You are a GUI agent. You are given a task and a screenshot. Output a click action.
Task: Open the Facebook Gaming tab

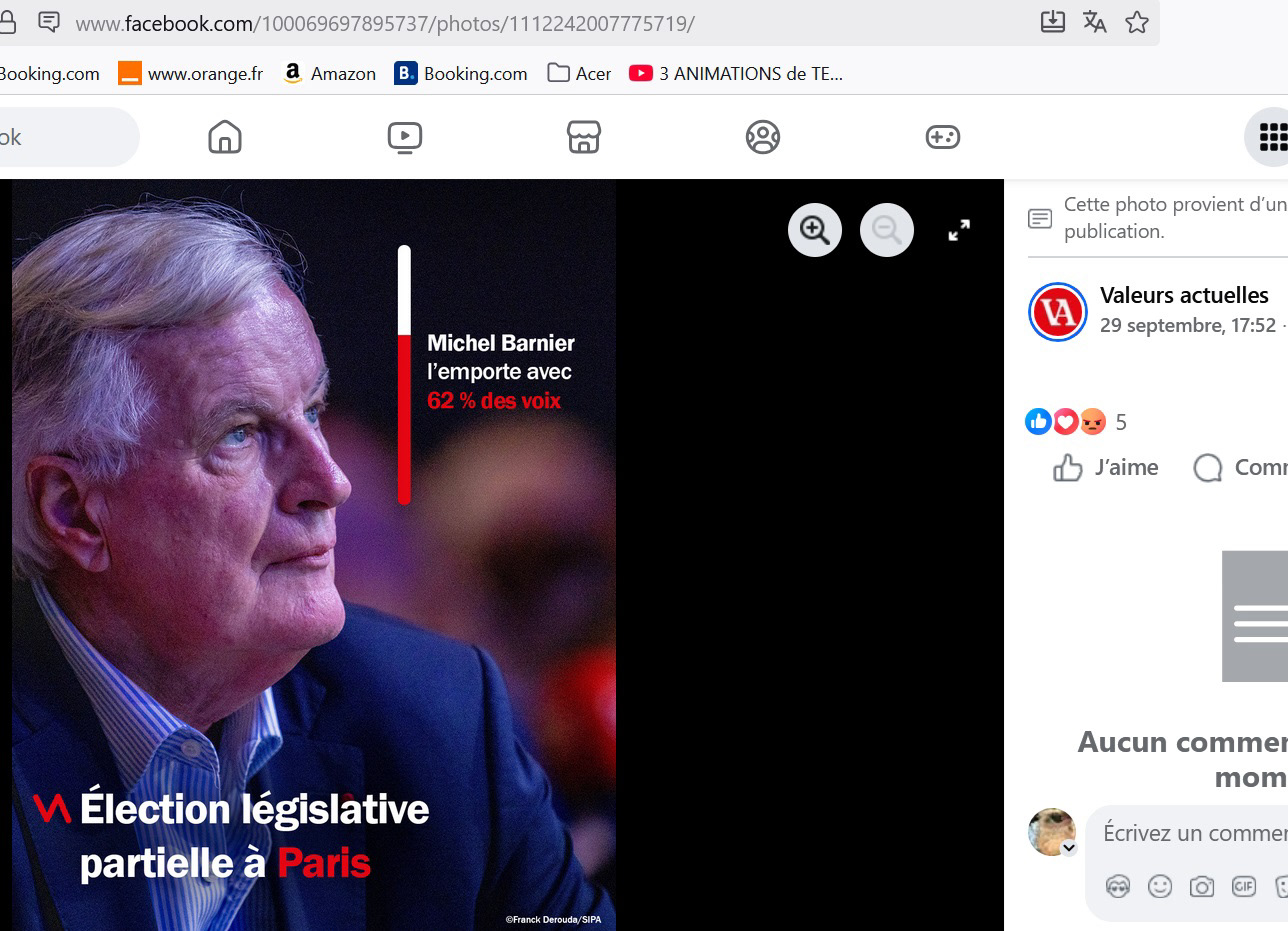pyautogui.click(x=943, y=137)
